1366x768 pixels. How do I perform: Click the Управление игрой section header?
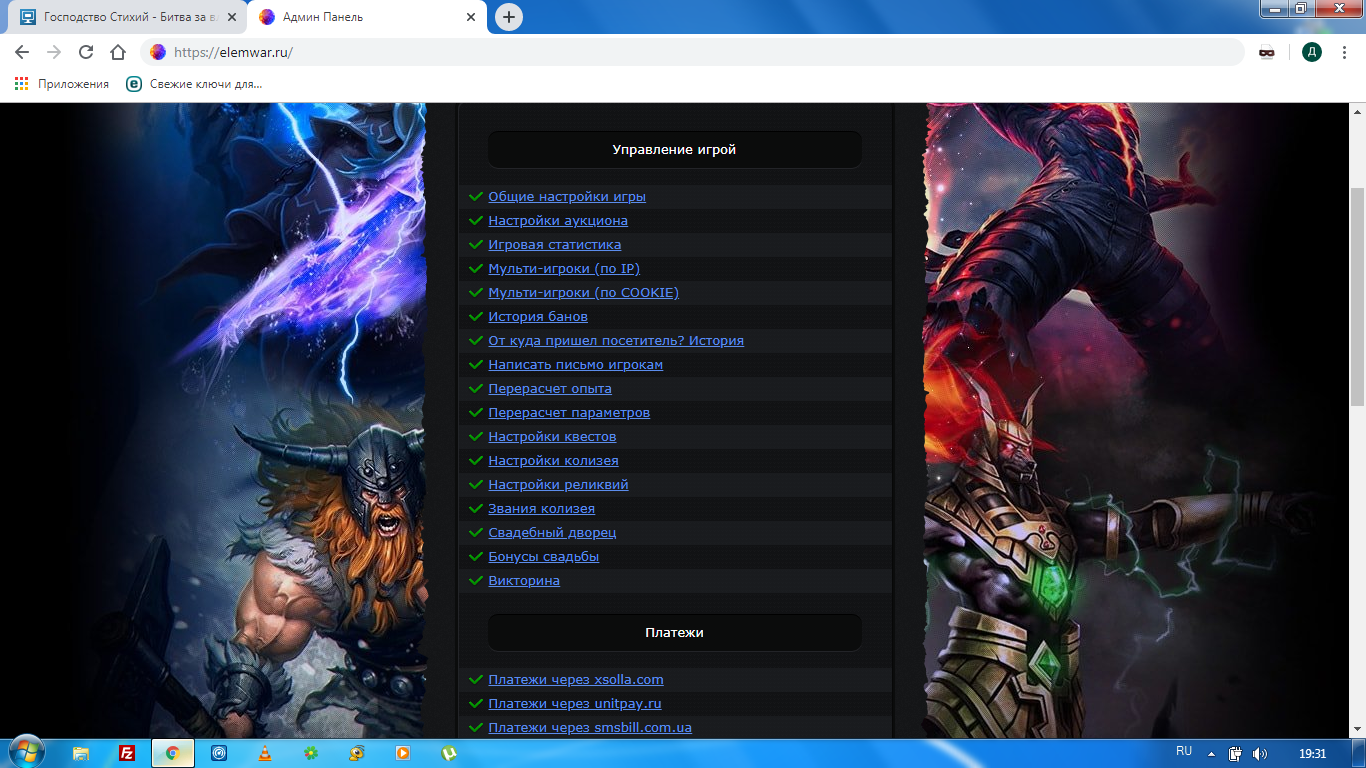pos(674,150)
